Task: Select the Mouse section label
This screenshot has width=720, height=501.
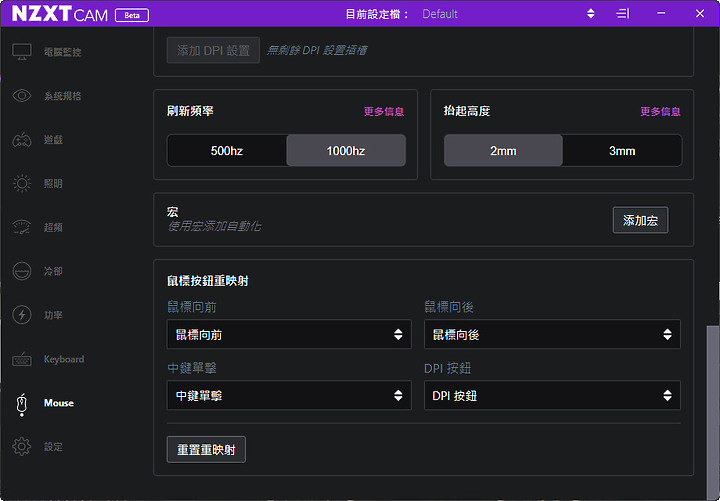Action: (x=59, y=403)
